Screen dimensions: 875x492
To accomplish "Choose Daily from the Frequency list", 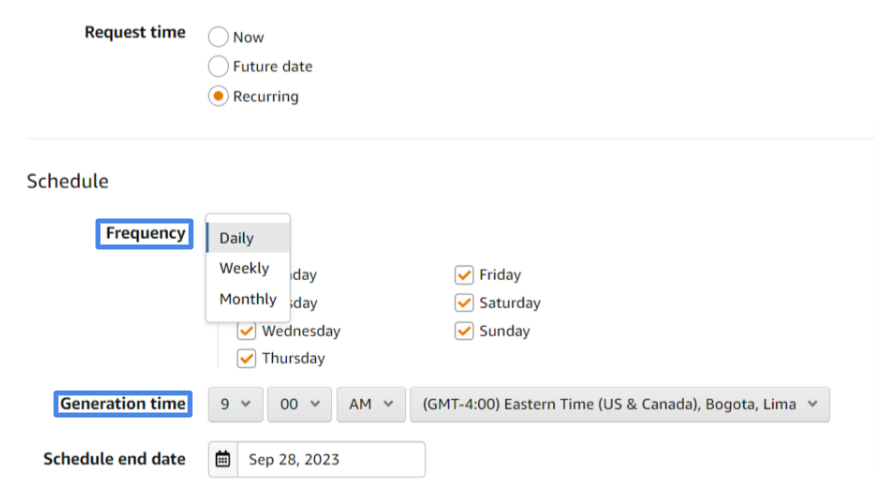I will 248,238.
